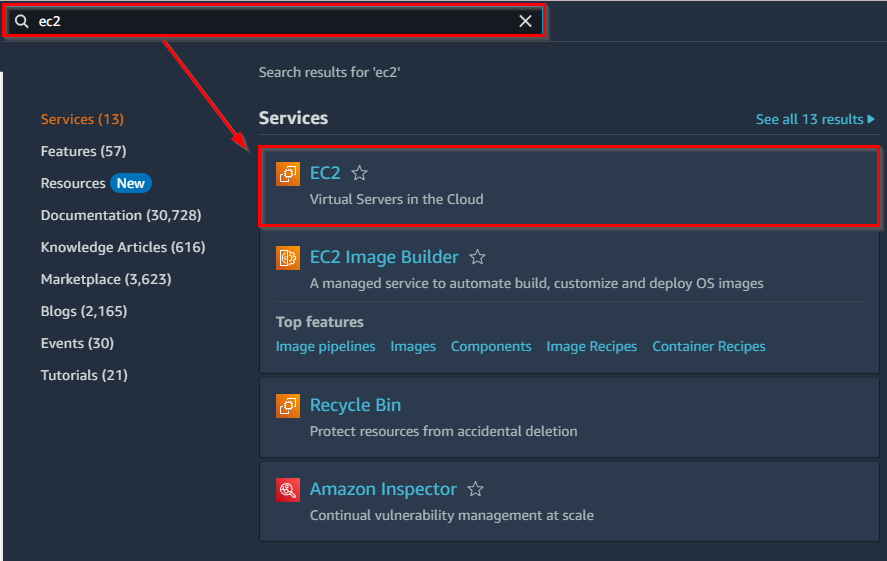The width and height of the screenshot is (887, 561).
Task: Click the Image Recipes link
Action: (x=591, y=346)
